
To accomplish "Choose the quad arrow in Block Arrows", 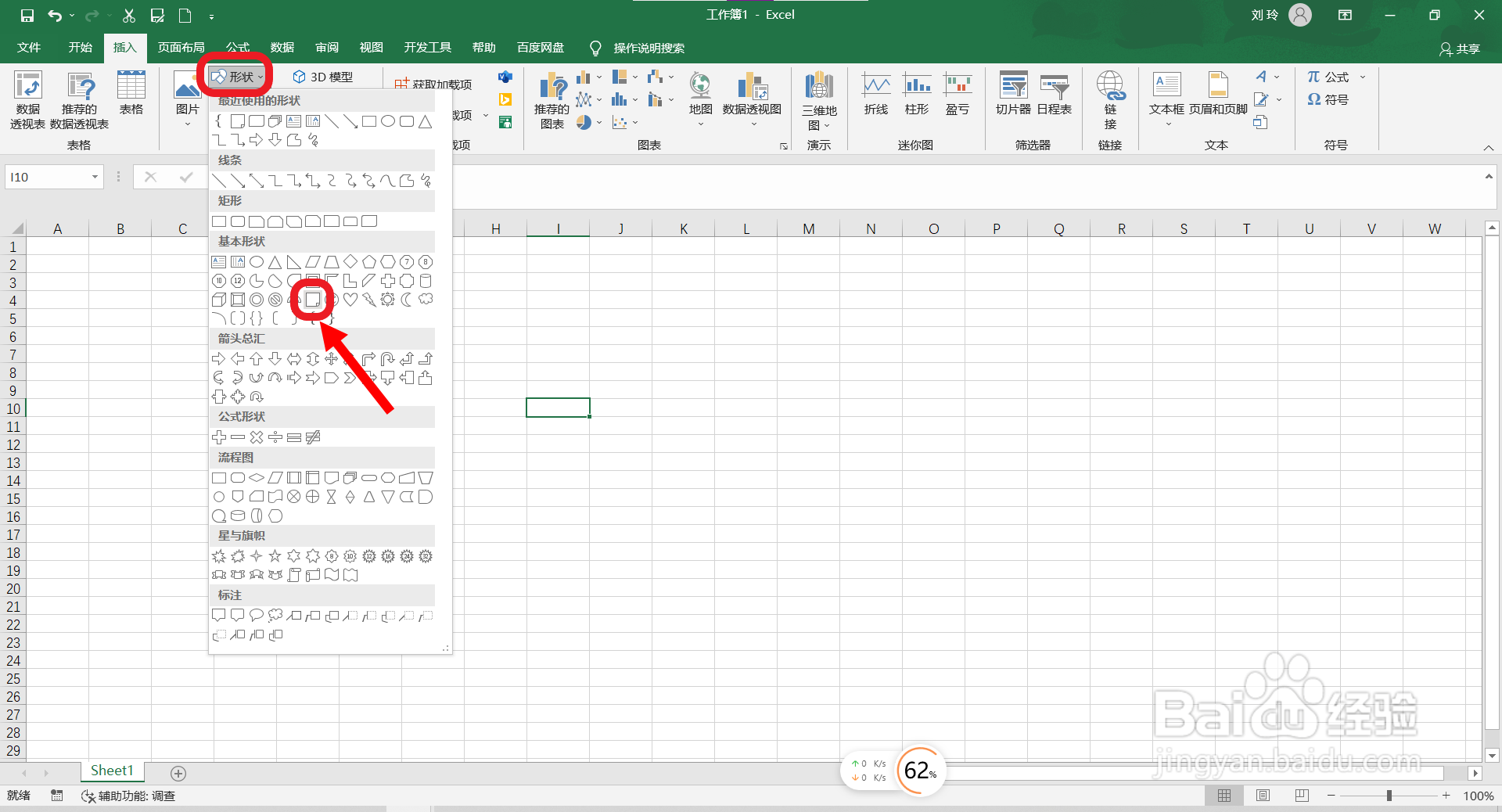I will pyautogui.click(x=331, y=359).
